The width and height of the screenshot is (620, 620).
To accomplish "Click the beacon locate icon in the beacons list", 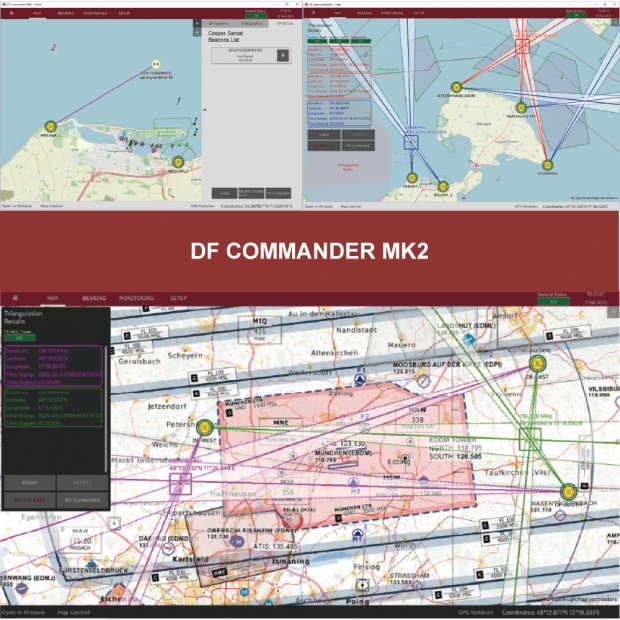I will click(x=283, y=55).
